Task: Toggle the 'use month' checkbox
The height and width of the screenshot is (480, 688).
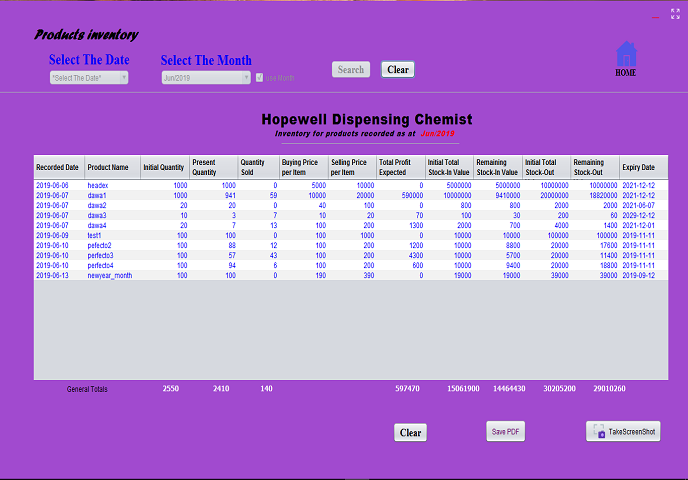Action: coord(260,77)
